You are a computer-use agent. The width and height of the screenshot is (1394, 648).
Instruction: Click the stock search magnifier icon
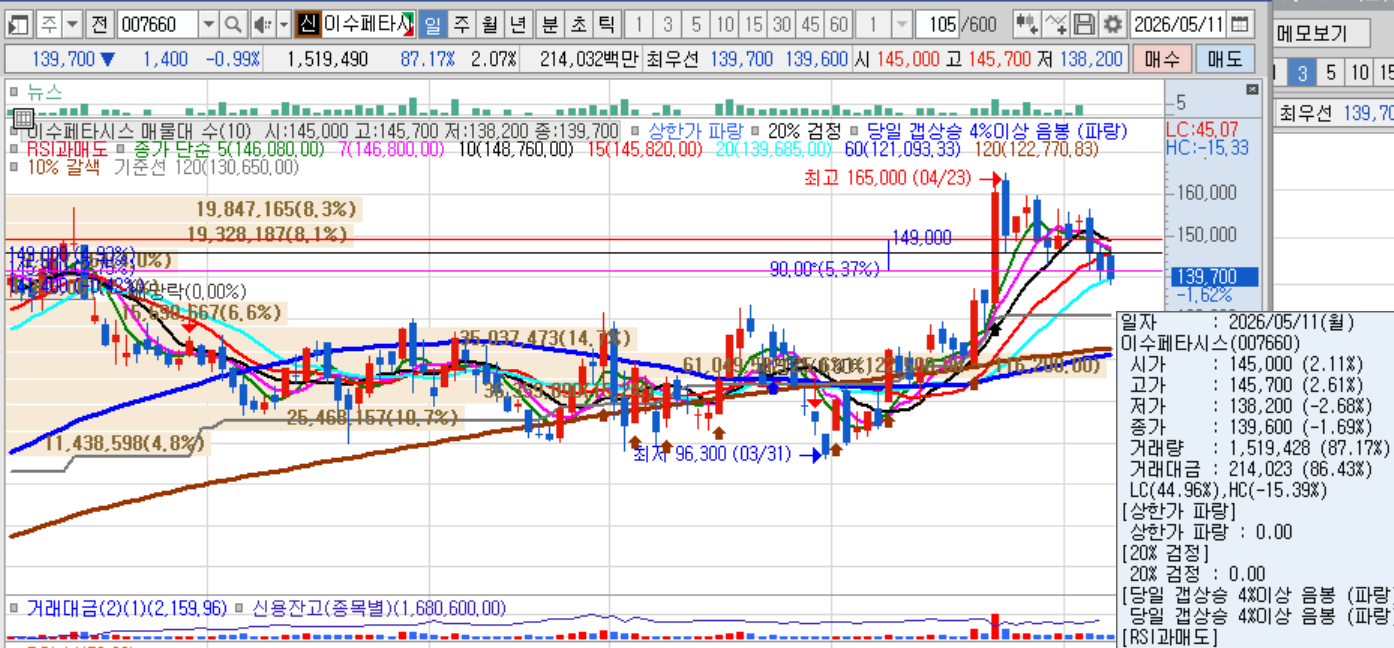(232, 24)
